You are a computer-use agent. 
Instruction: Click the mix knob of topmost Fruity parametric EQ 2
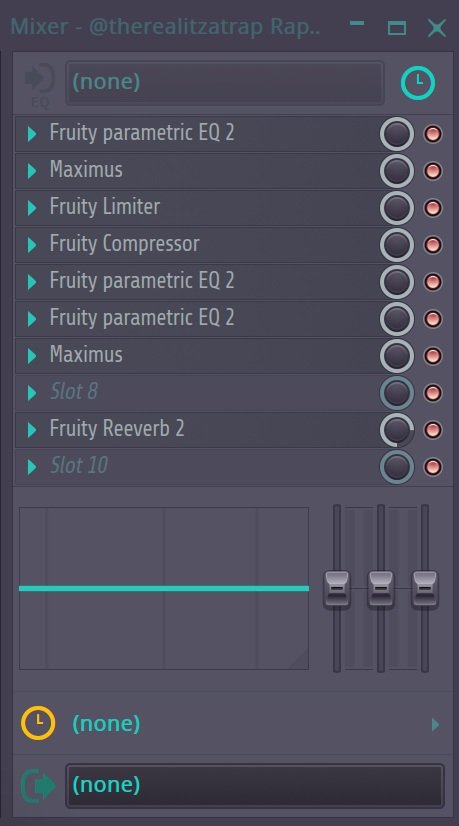pos(397,134)
